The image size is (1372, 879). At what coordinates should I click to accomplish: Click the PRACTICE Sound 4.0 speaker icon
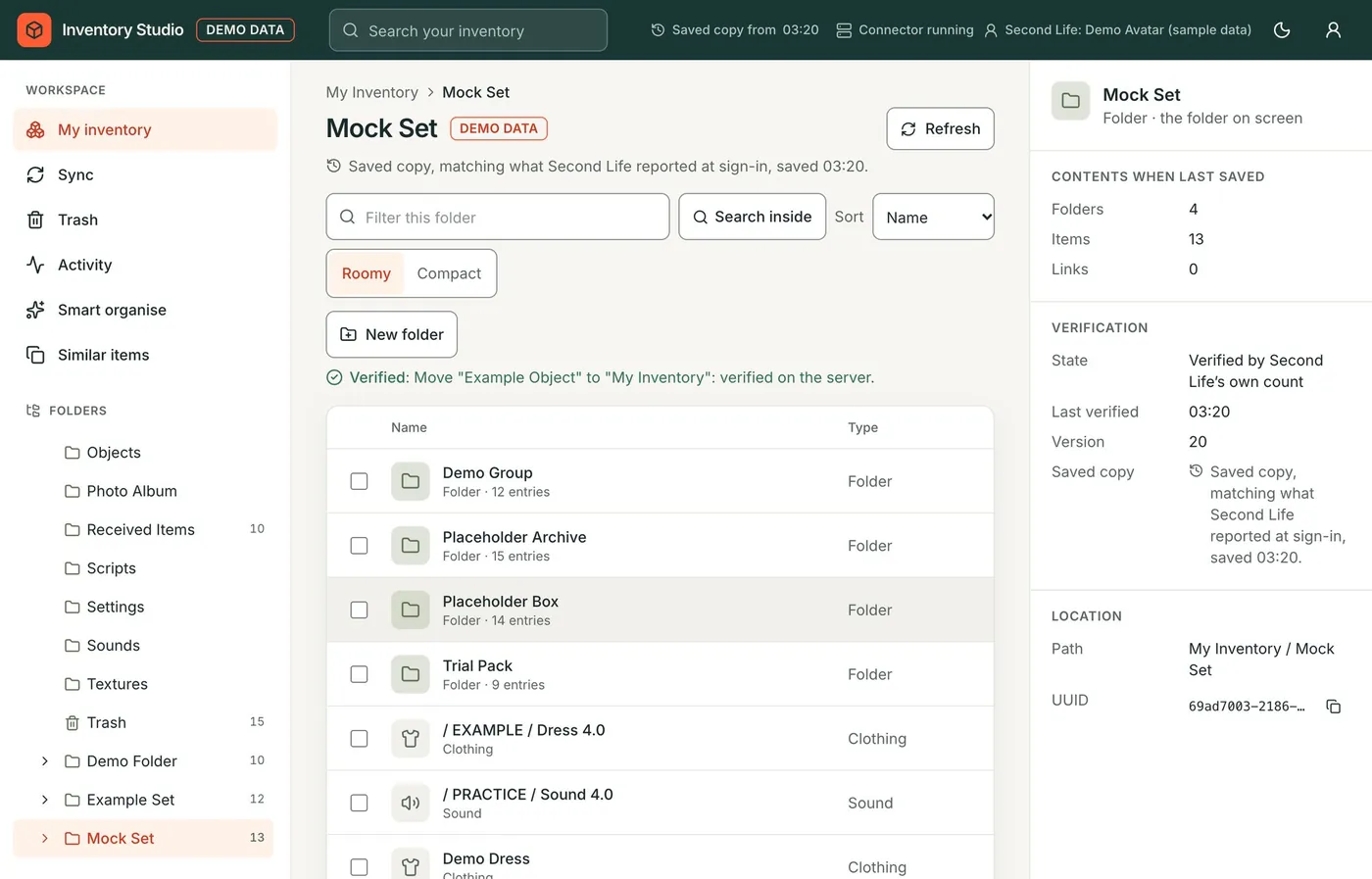pyautogui.click(x=411, y=803)
